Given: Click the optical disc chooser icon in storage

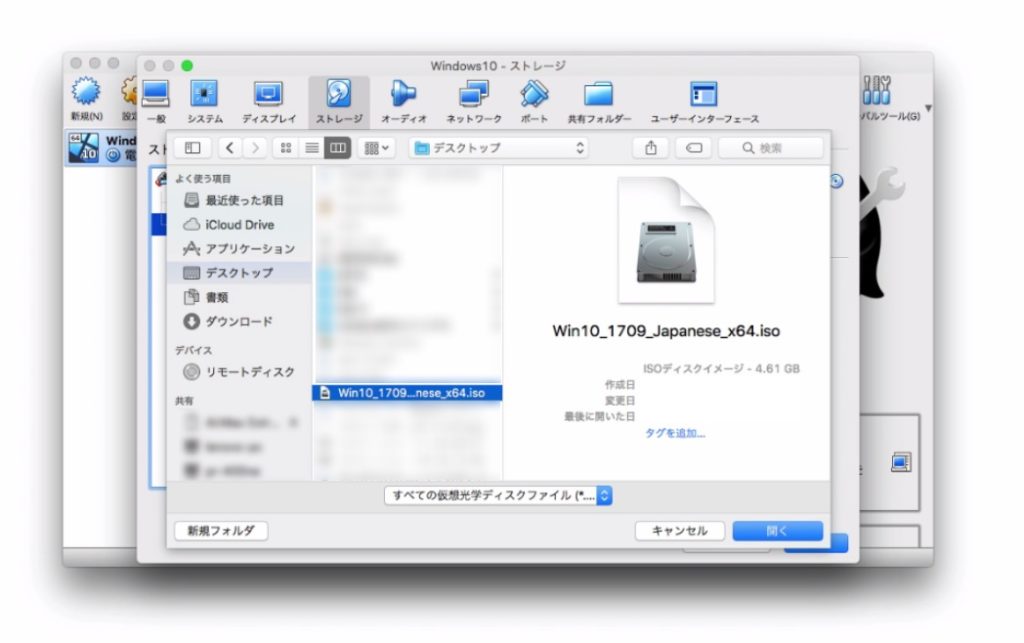Looking at the screenshot, I should (837, 181).
